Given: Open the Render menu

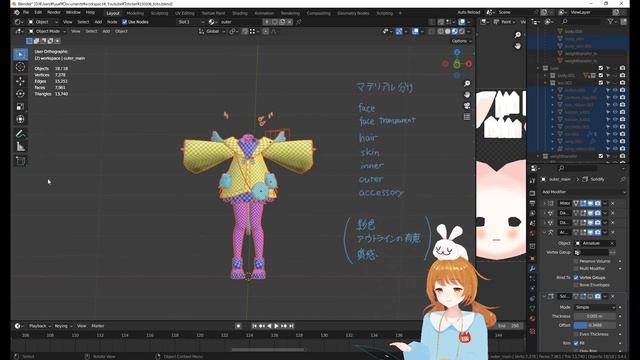Looking at the screenshot, I should pyautogui.click(x=54, y=13).
